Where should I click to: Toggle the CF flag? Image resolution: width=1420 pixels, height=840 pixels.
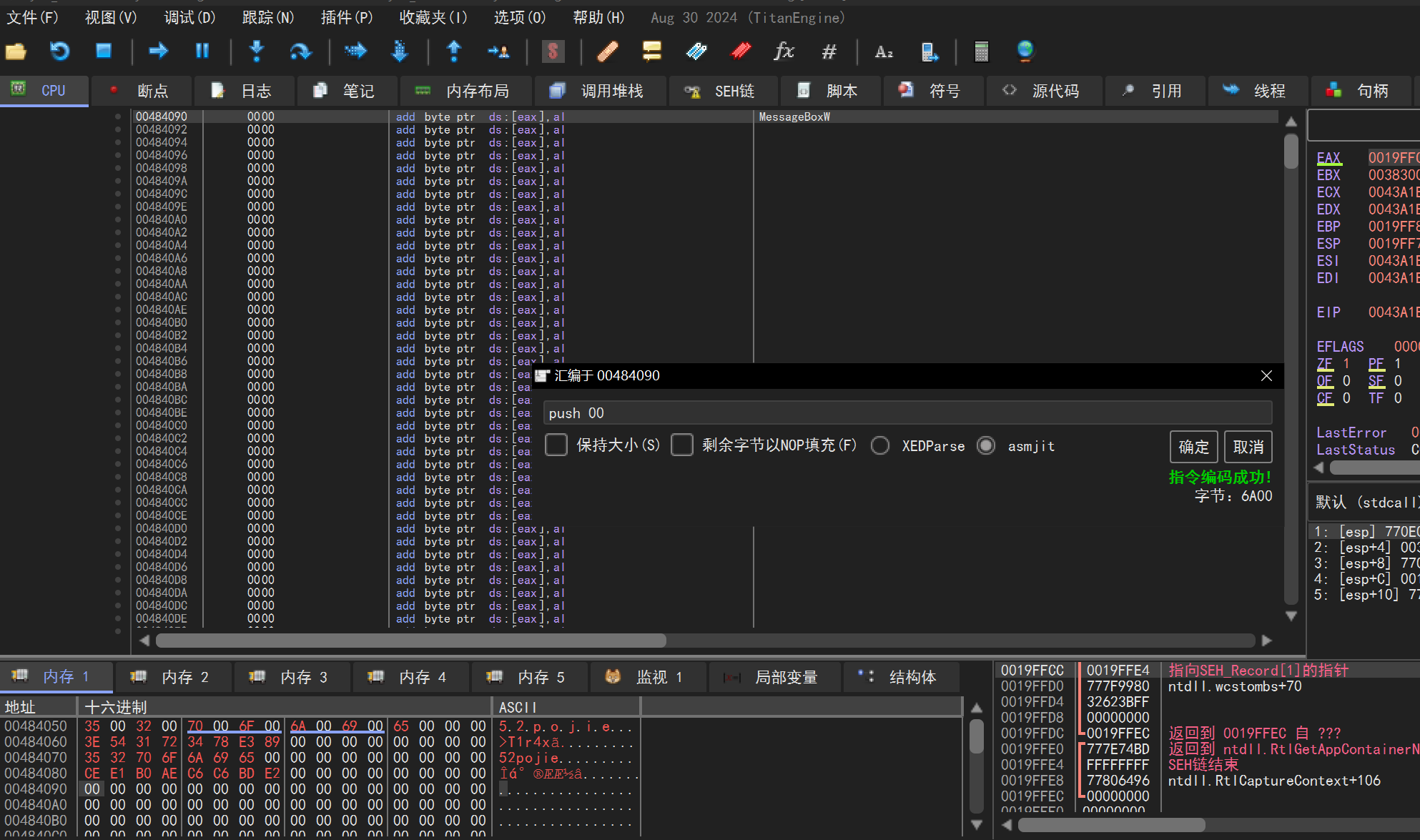(x=1325, y=398)
